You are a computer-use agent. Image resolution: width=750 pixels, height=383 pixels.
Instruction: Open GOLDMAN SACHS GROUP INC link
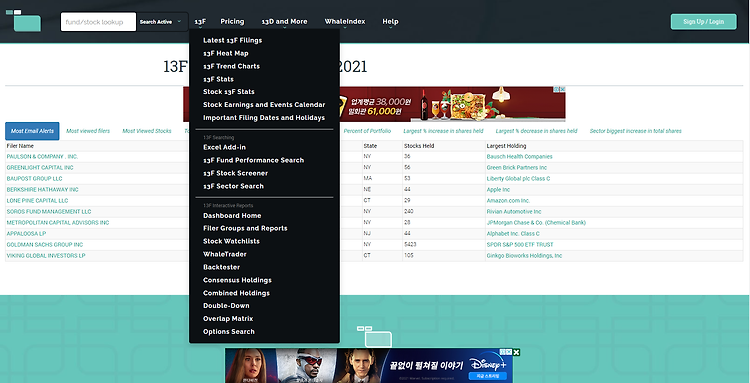pos(45,244)
